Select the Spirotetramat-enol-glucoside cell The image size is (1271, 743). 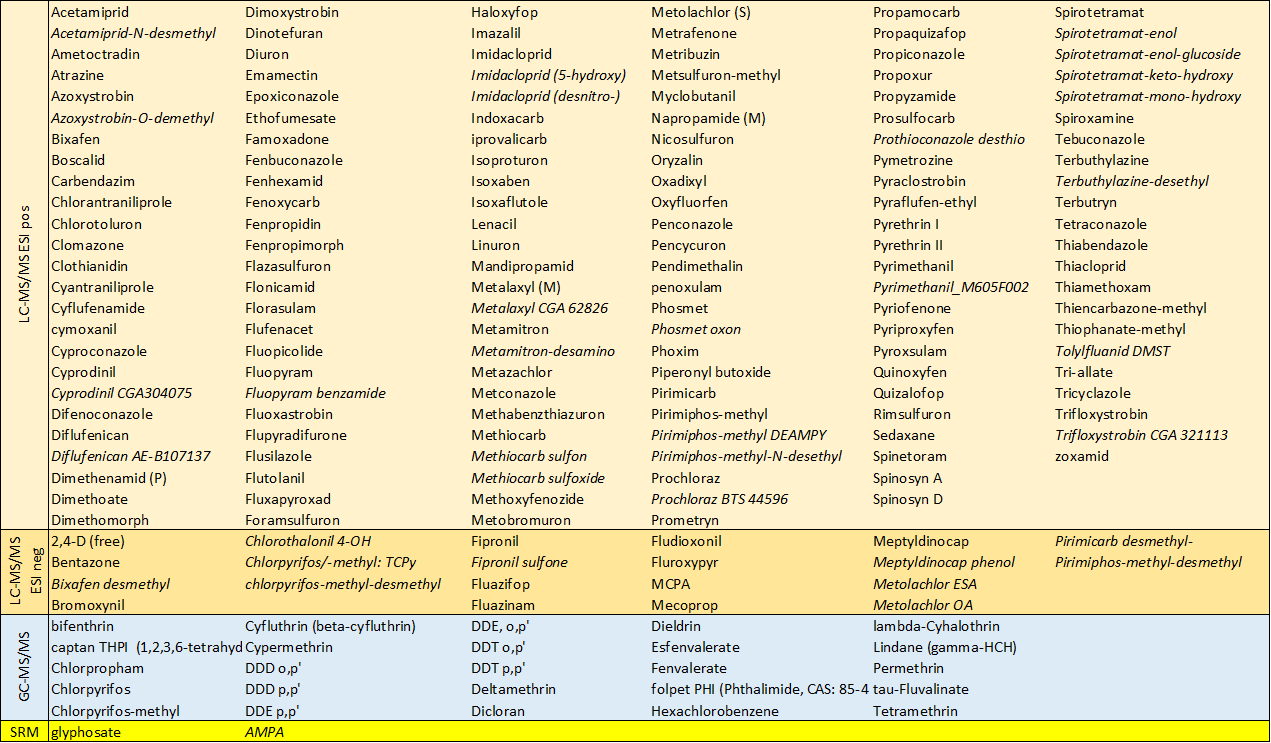click(x=1147, y=54)
